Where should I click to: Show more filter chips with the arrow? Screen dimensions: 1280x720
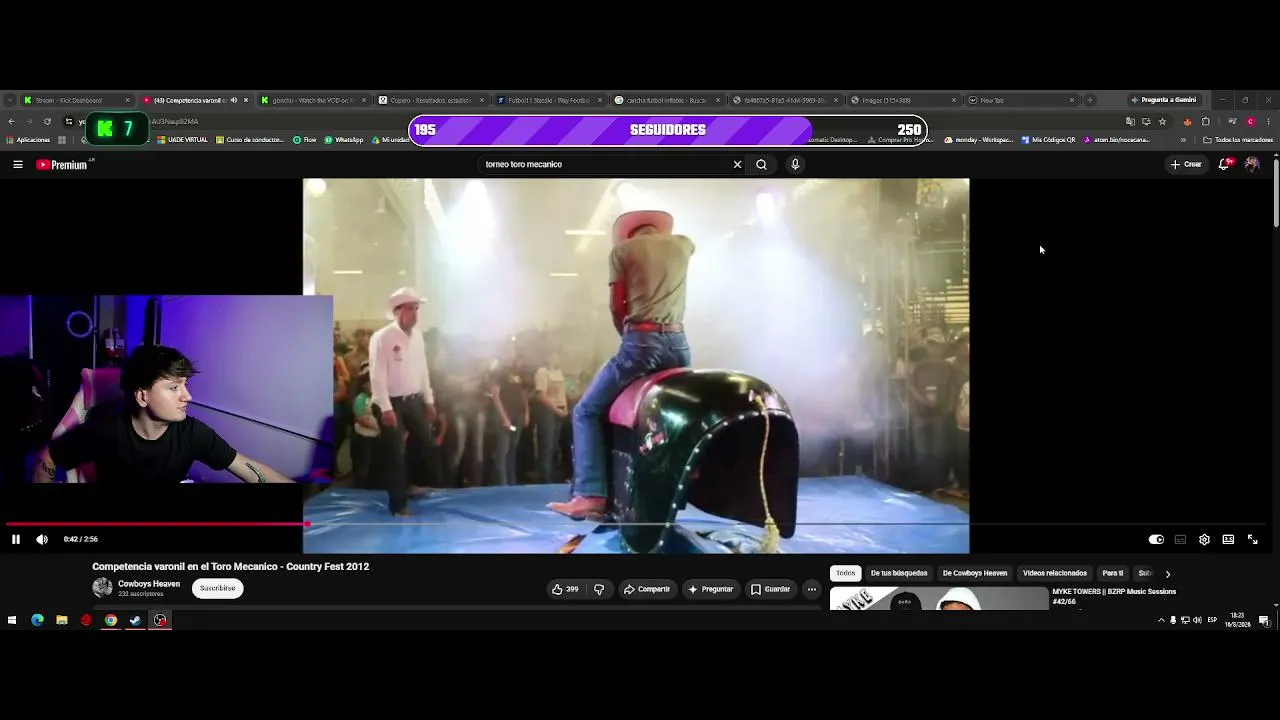(1167, 574)
